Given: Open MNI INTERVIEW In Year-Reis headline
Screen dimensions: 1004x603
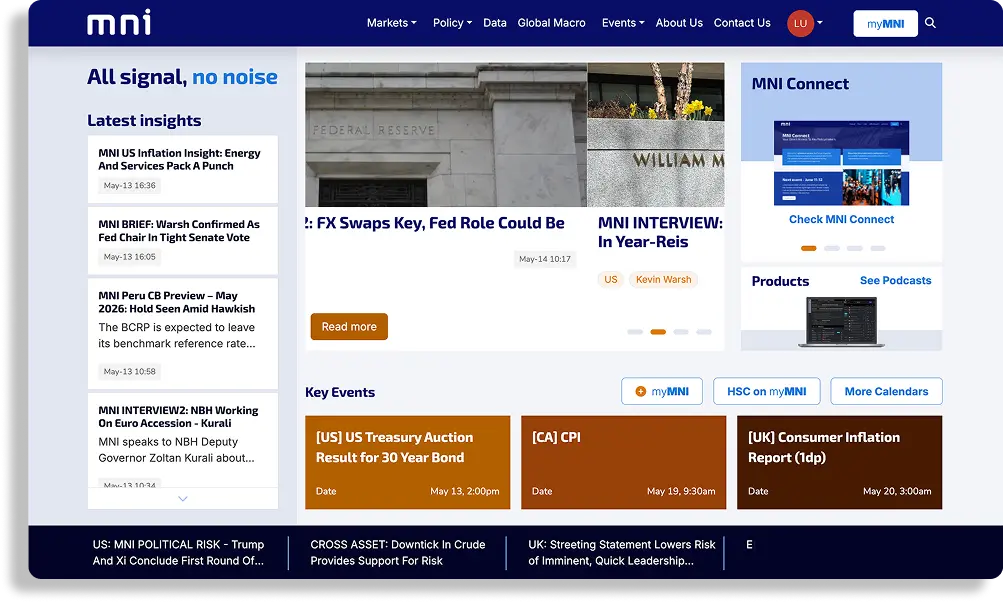Looking at the screenshot, I should tap(661, 232).
